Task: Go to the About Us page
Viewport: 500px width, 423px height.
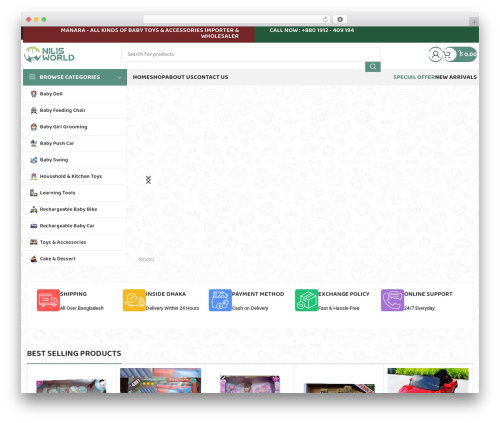Action: tap(179, 77)
